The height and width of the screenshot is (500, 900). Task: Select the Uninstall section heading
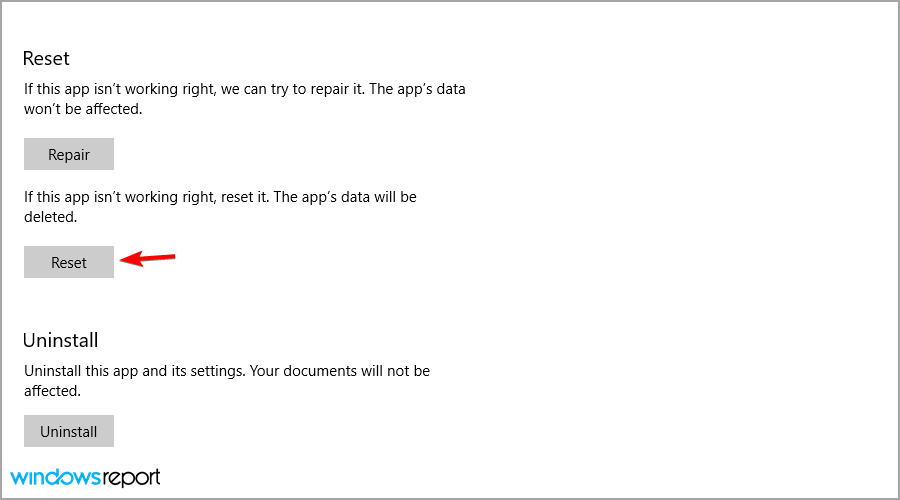click(60, 340)
